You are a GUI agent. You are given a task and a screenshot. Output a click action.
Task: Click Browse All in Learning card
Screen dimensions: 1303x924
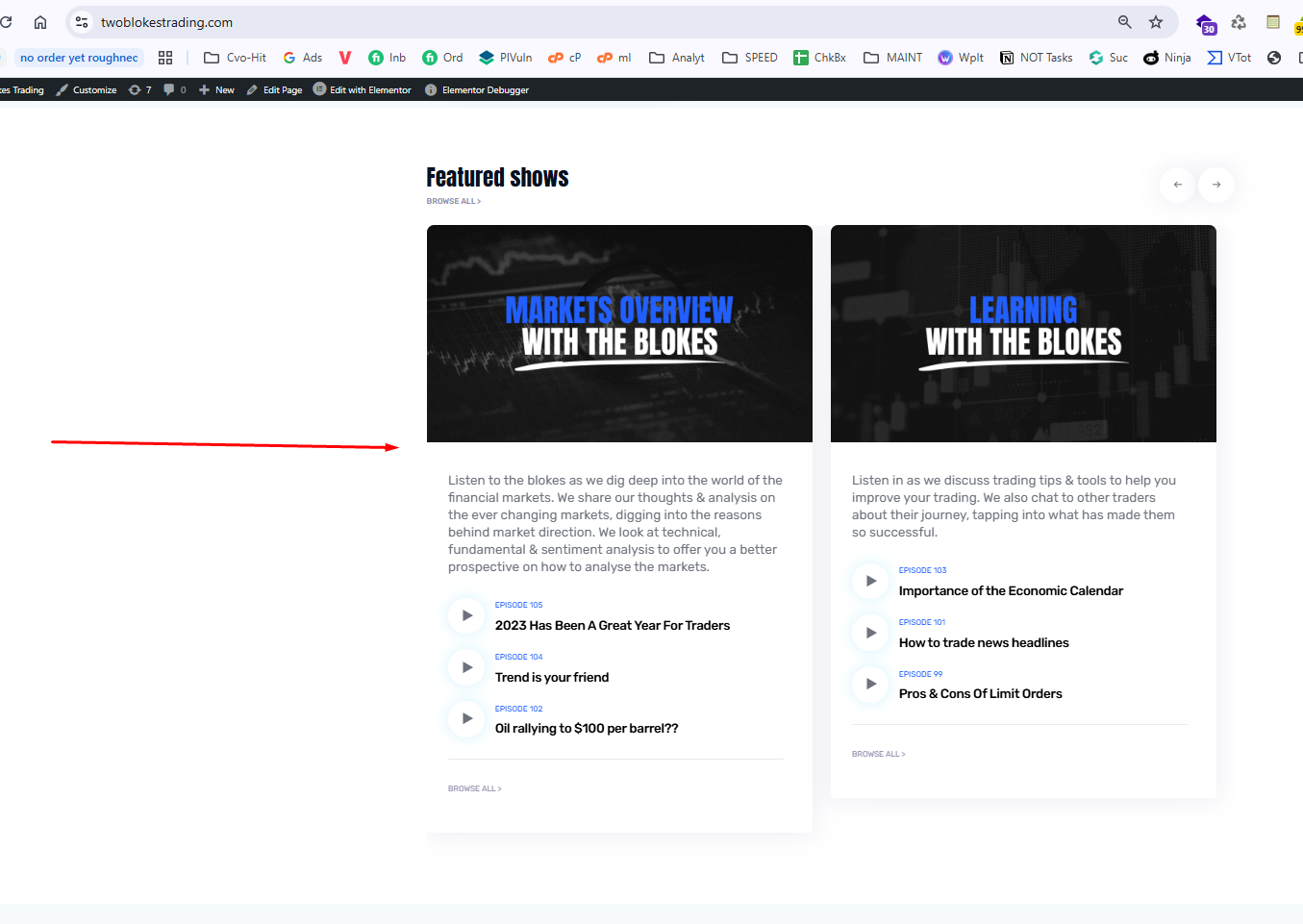879,754
